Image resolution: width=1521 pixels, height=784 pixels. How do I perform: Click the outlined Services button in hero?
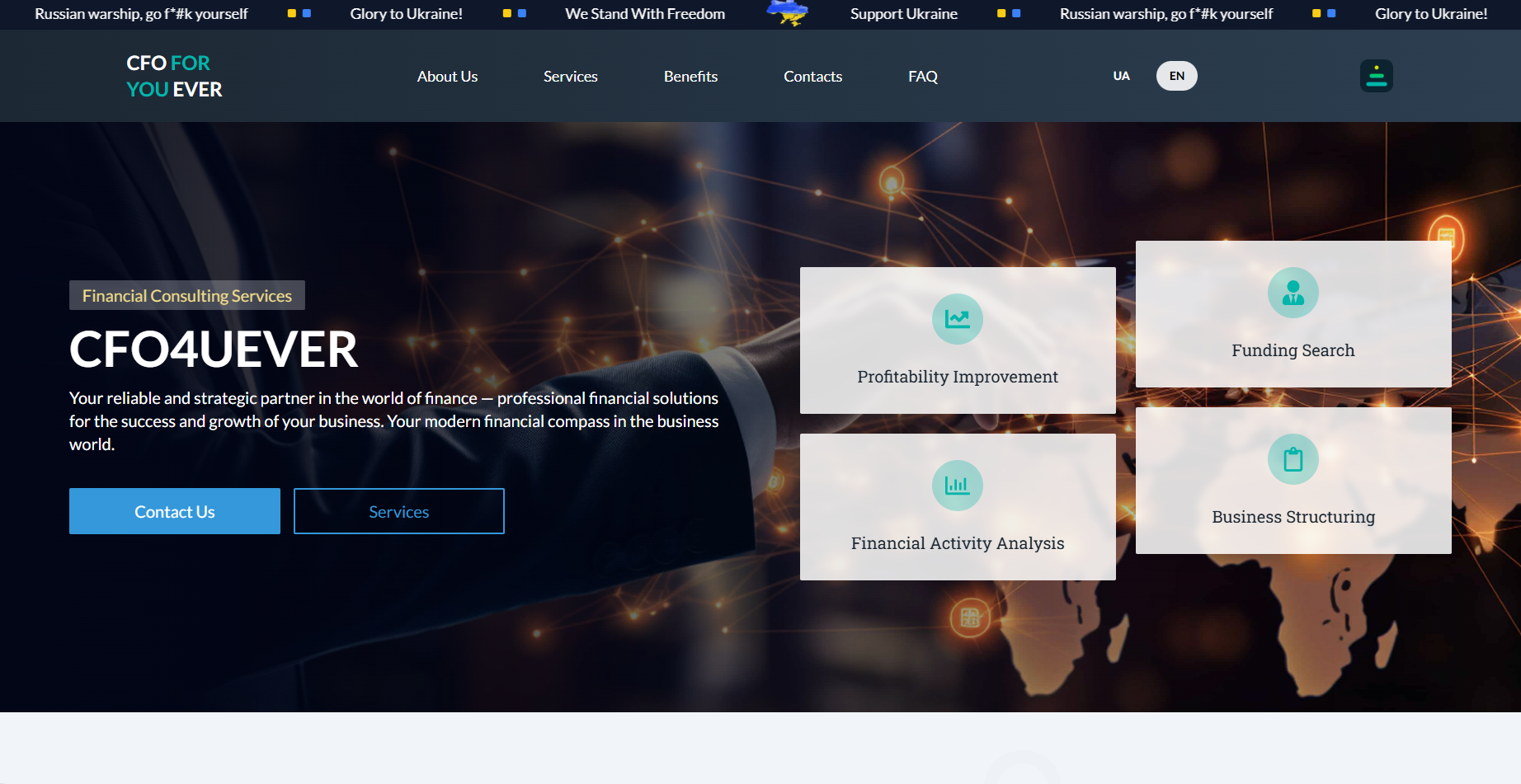tap(398, 511)
